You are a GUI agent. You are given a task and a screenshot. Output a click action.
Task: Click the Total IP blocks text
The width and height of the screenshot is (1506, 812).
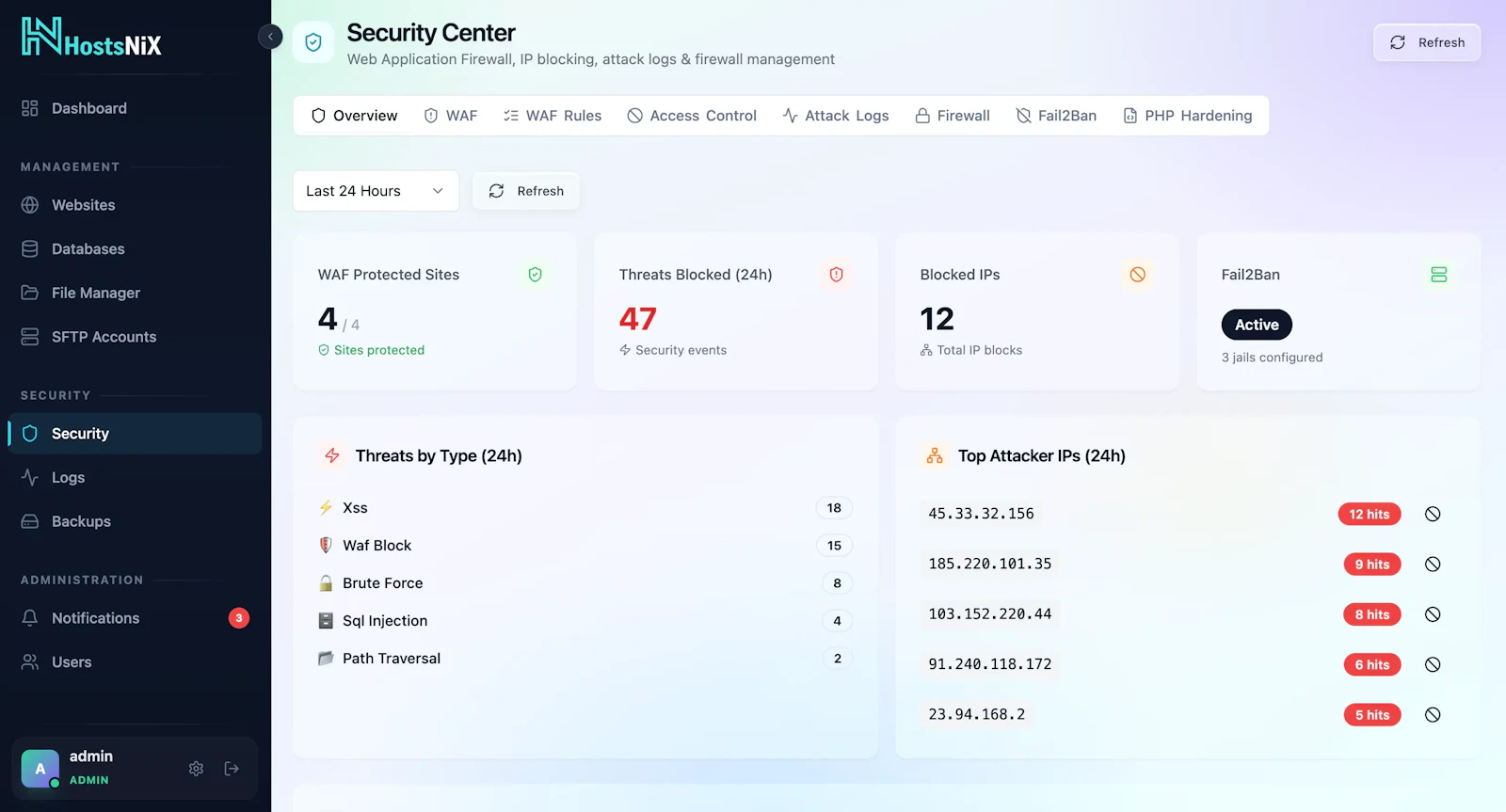[x=979, y=350]
